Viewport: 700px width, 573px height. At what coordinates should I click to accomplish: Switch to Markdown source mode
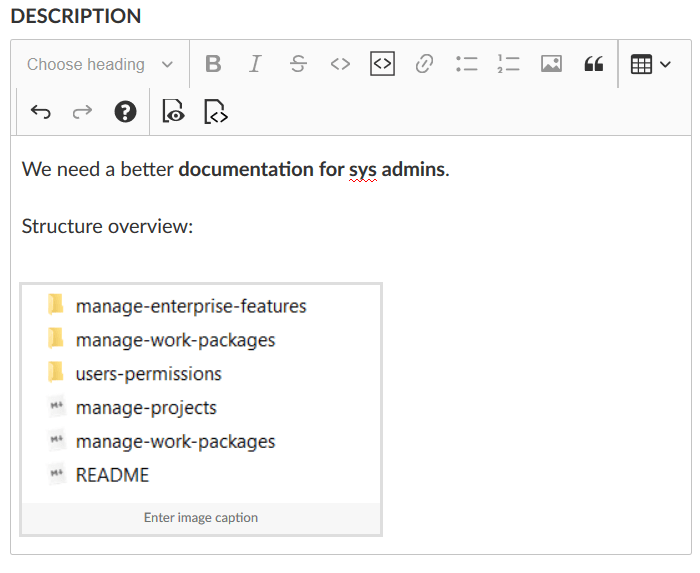pos(216,112)
